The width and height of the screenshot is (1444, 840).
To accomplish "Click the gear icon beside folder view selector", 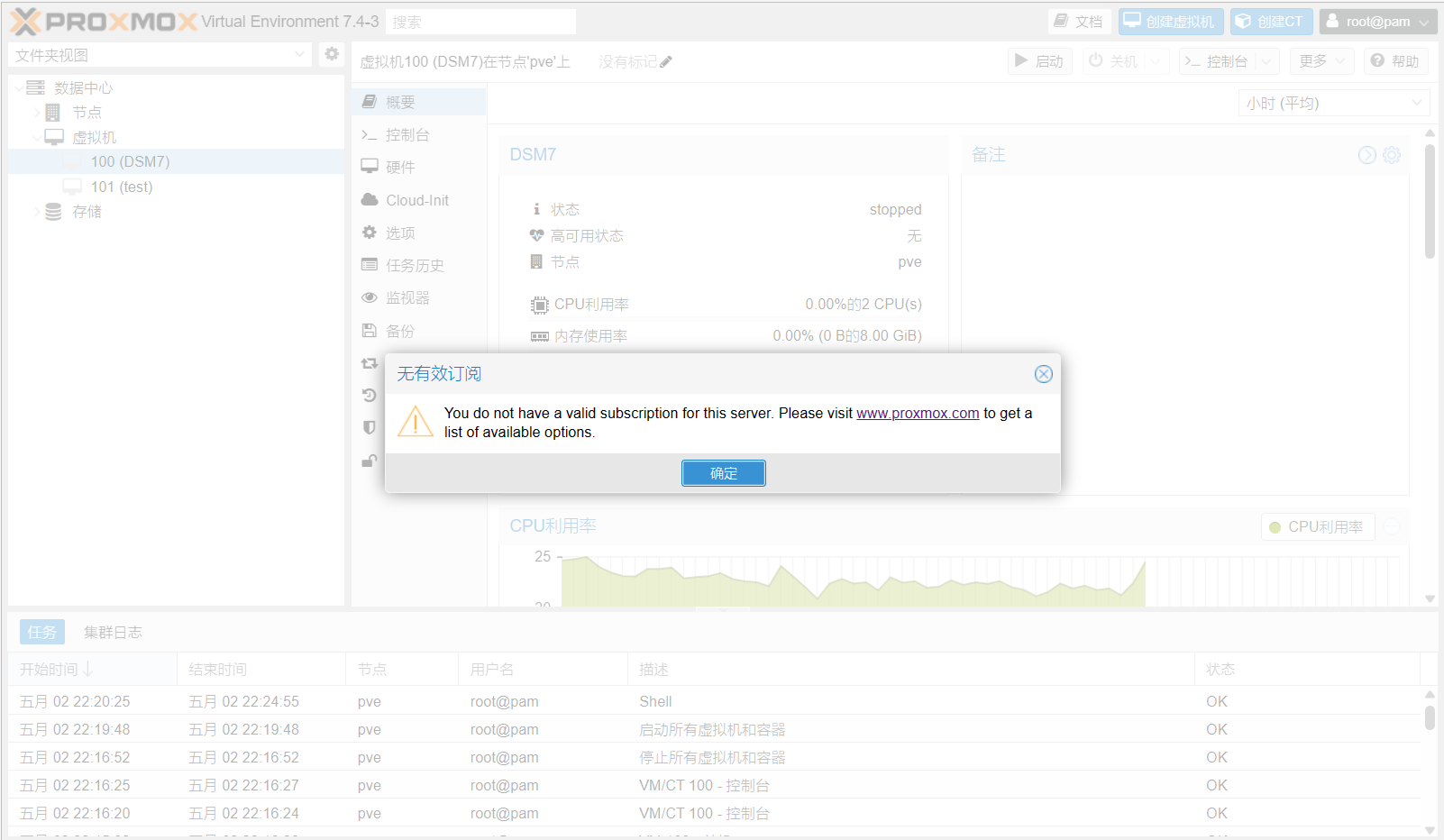I will 332,54.
